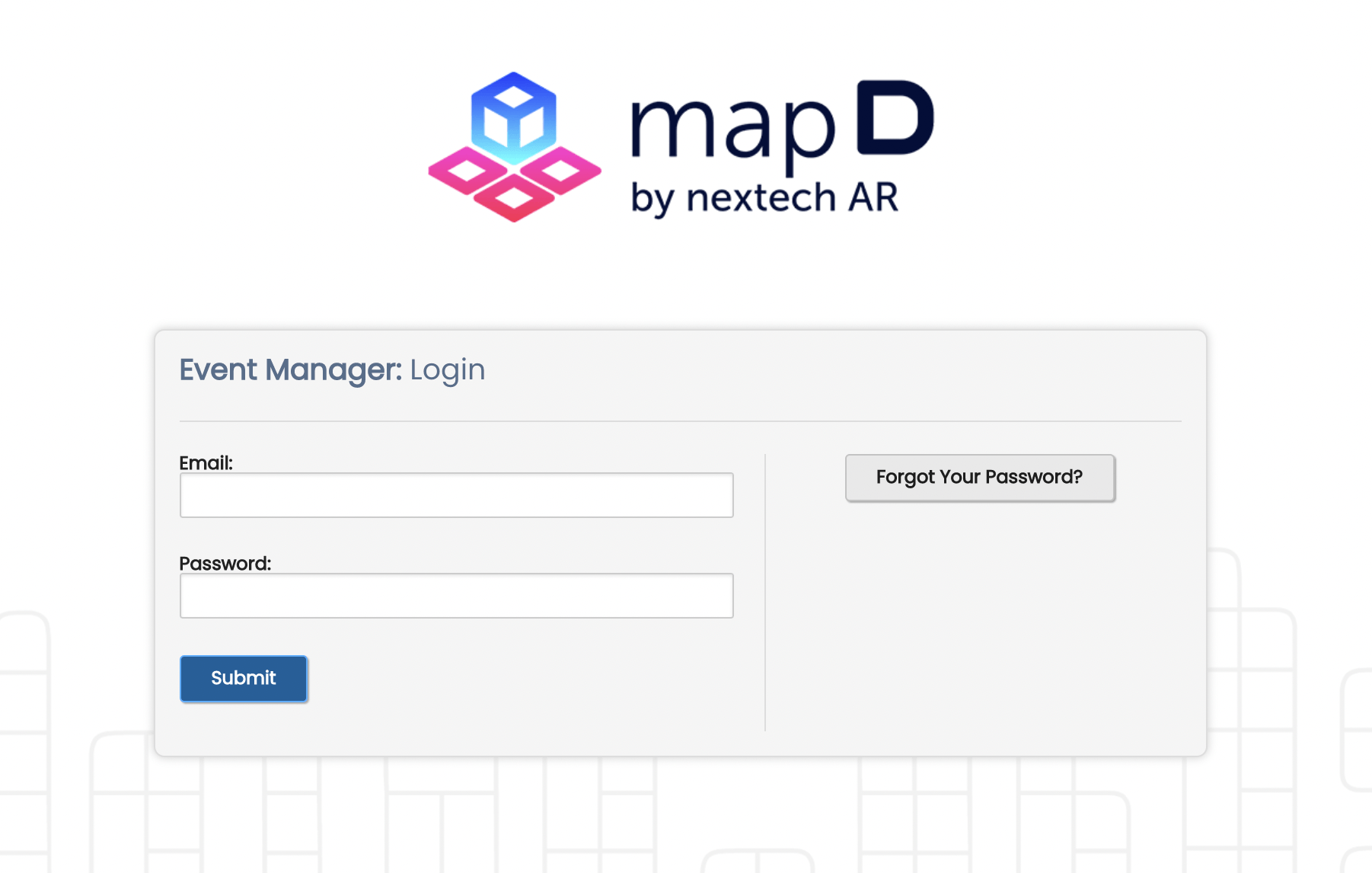Click the 'Password:' label

tap(225, 564)
